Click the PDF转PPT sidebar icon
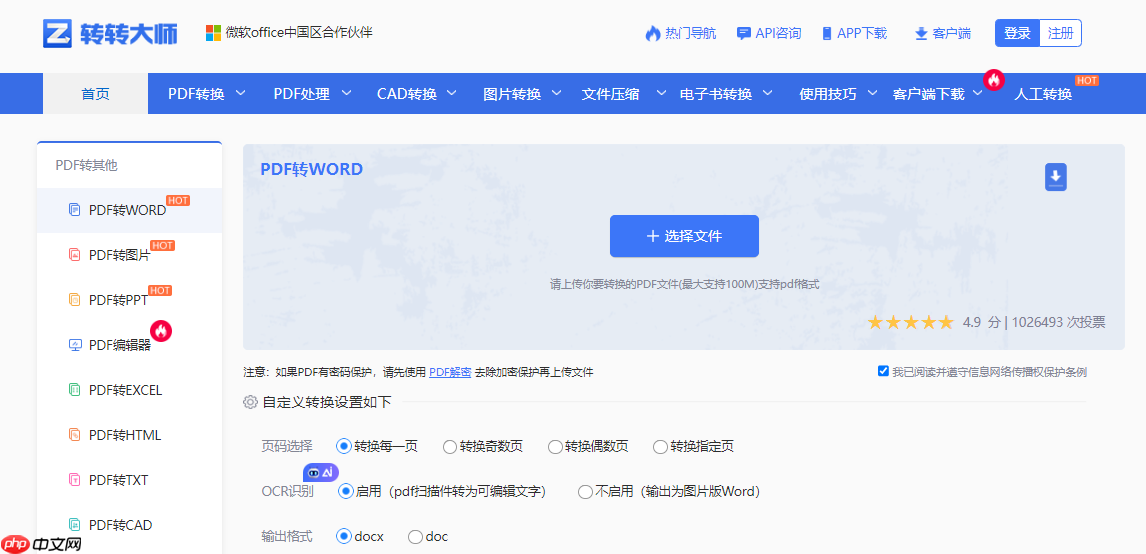1146x554 pixels. click(74, 300)
